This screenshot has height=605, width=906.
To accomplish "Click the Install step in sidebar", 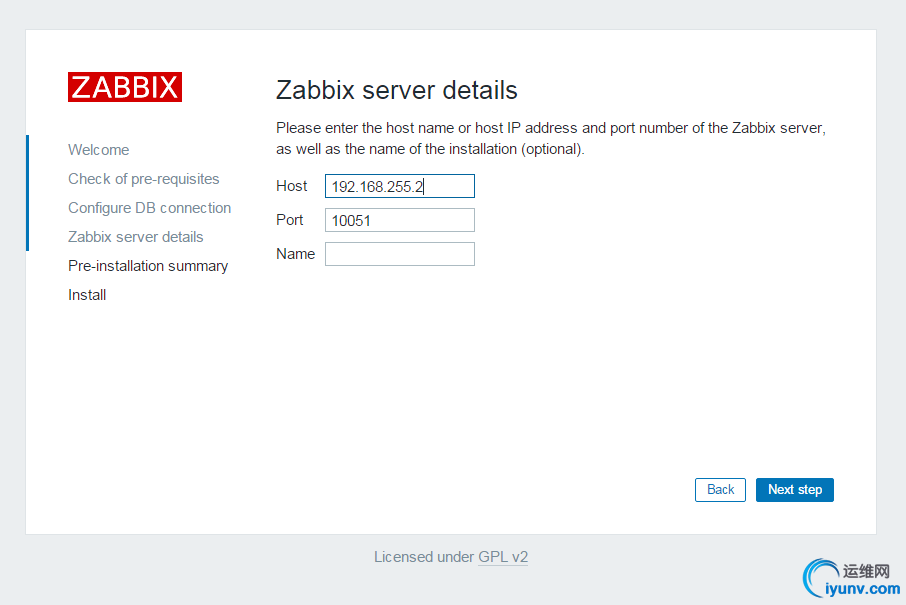I will (x=87, y=295).
